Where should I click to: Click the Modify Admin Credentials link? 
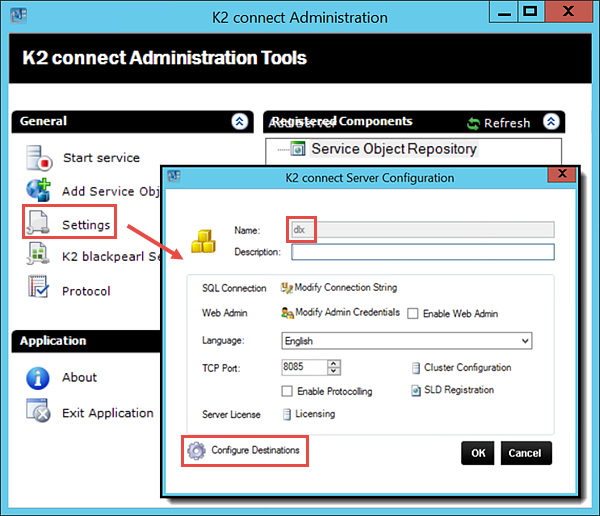pos(347,312)
